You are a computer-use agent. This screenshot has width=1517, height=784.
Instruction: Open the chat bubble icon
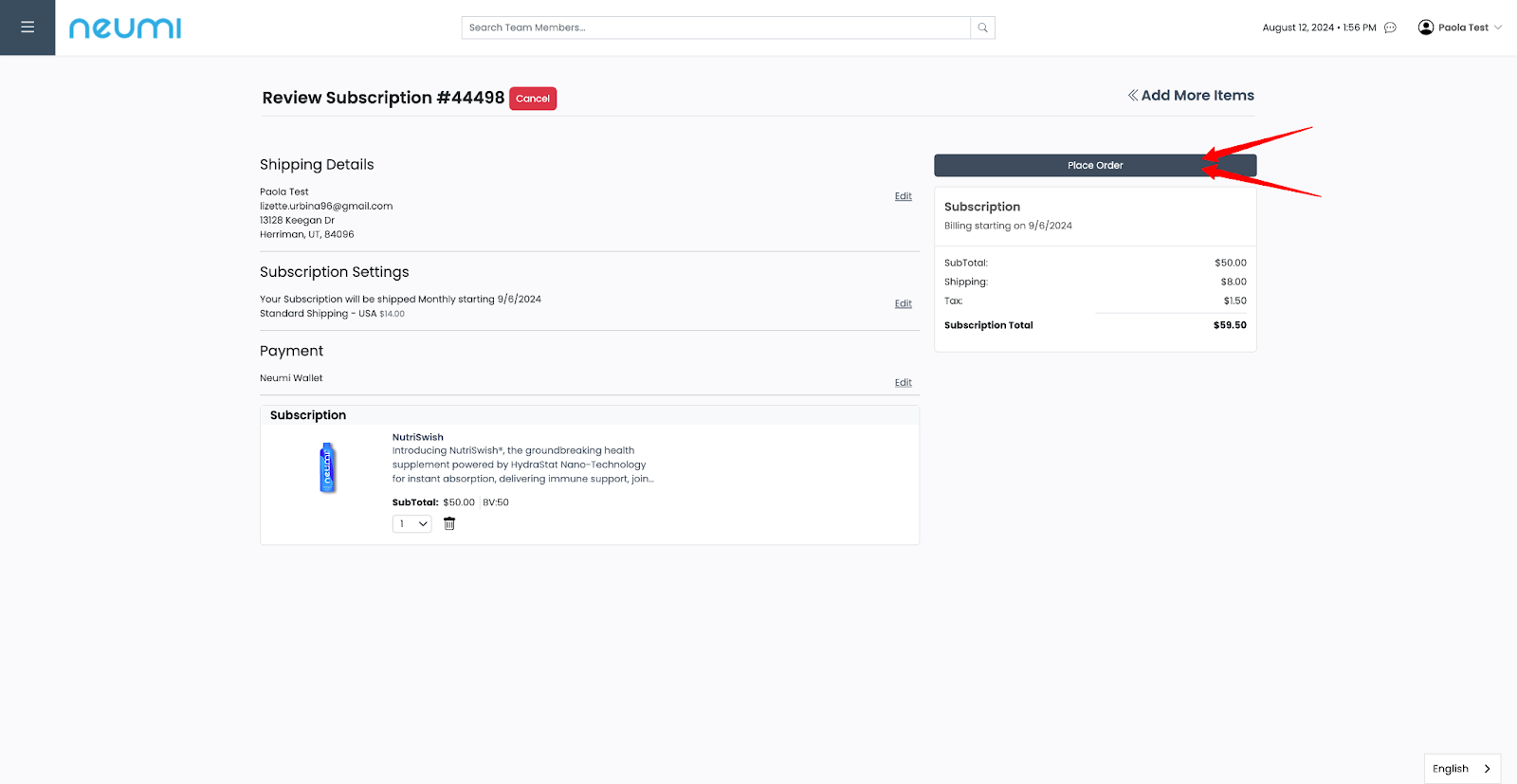tap(1390, 27)
